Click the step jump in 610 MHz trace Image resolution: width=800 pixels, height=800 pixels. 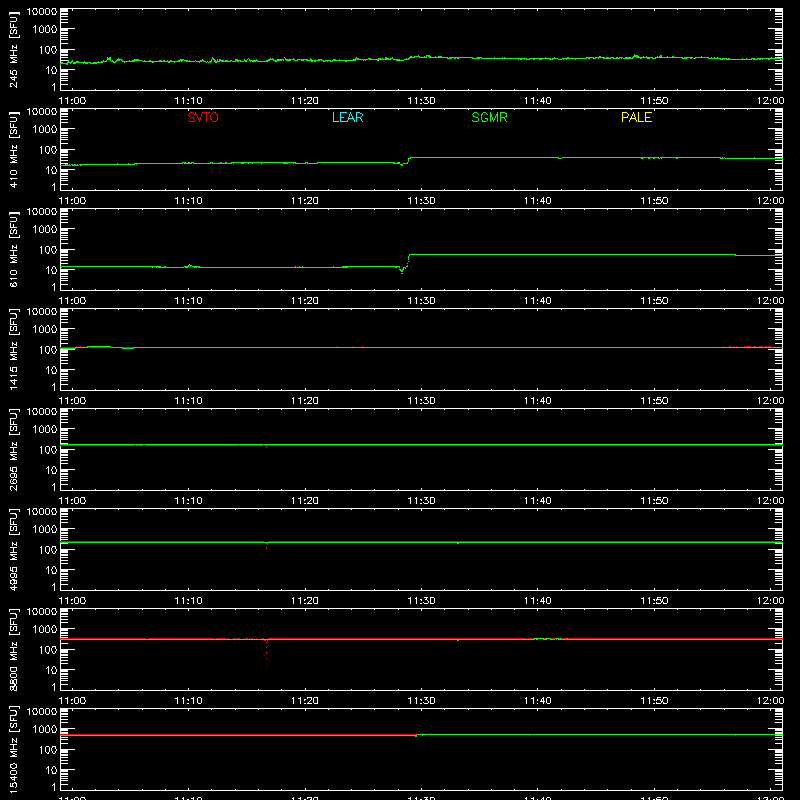[x=408, y=261]
